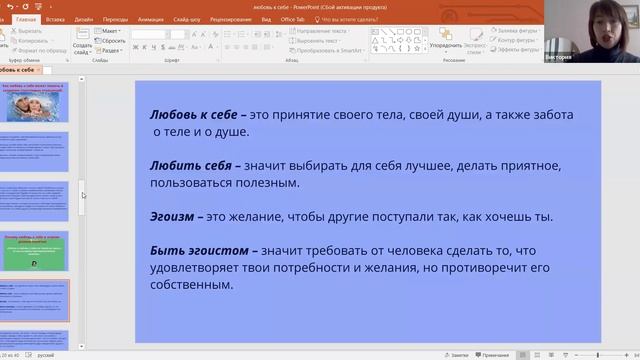Open Макет layout dropdown
The height and width of the screenshot is (360, 640).
coord(107,31)
